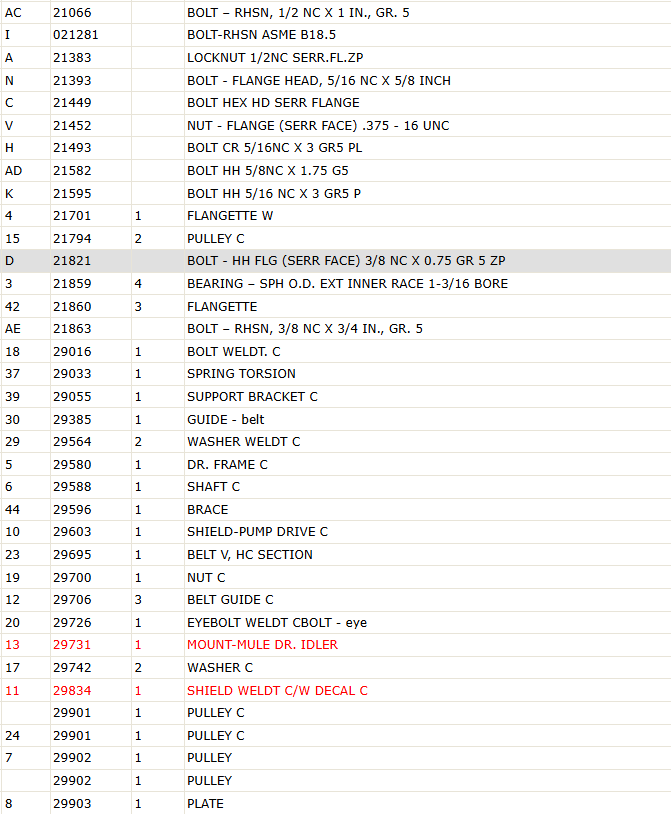Screen dimensions: 671x814
Task: Click the BOLT HH 5/8NC X 1.75 G5 row
Action: pyautogui.click(x=335, y=170)
